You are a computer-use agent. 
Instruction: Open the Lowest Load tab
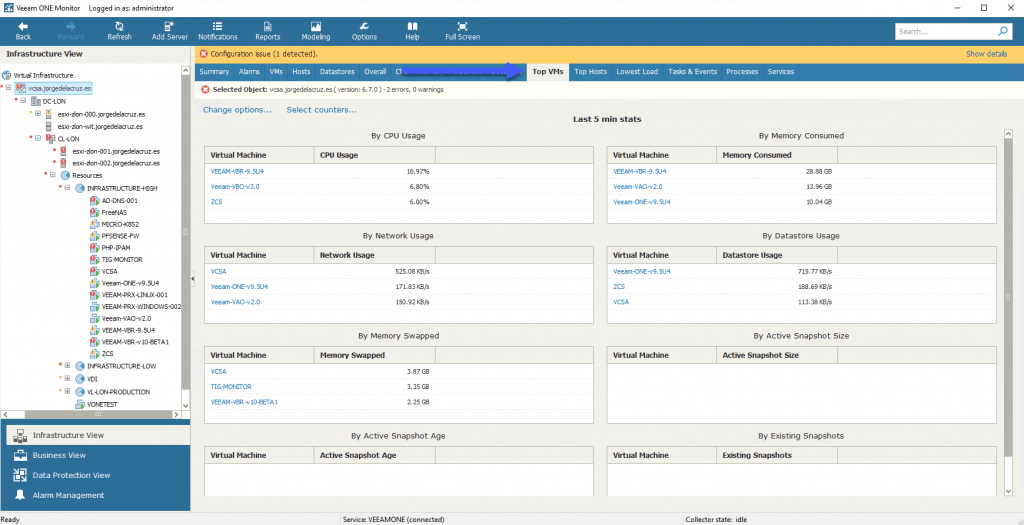(637, 72)
